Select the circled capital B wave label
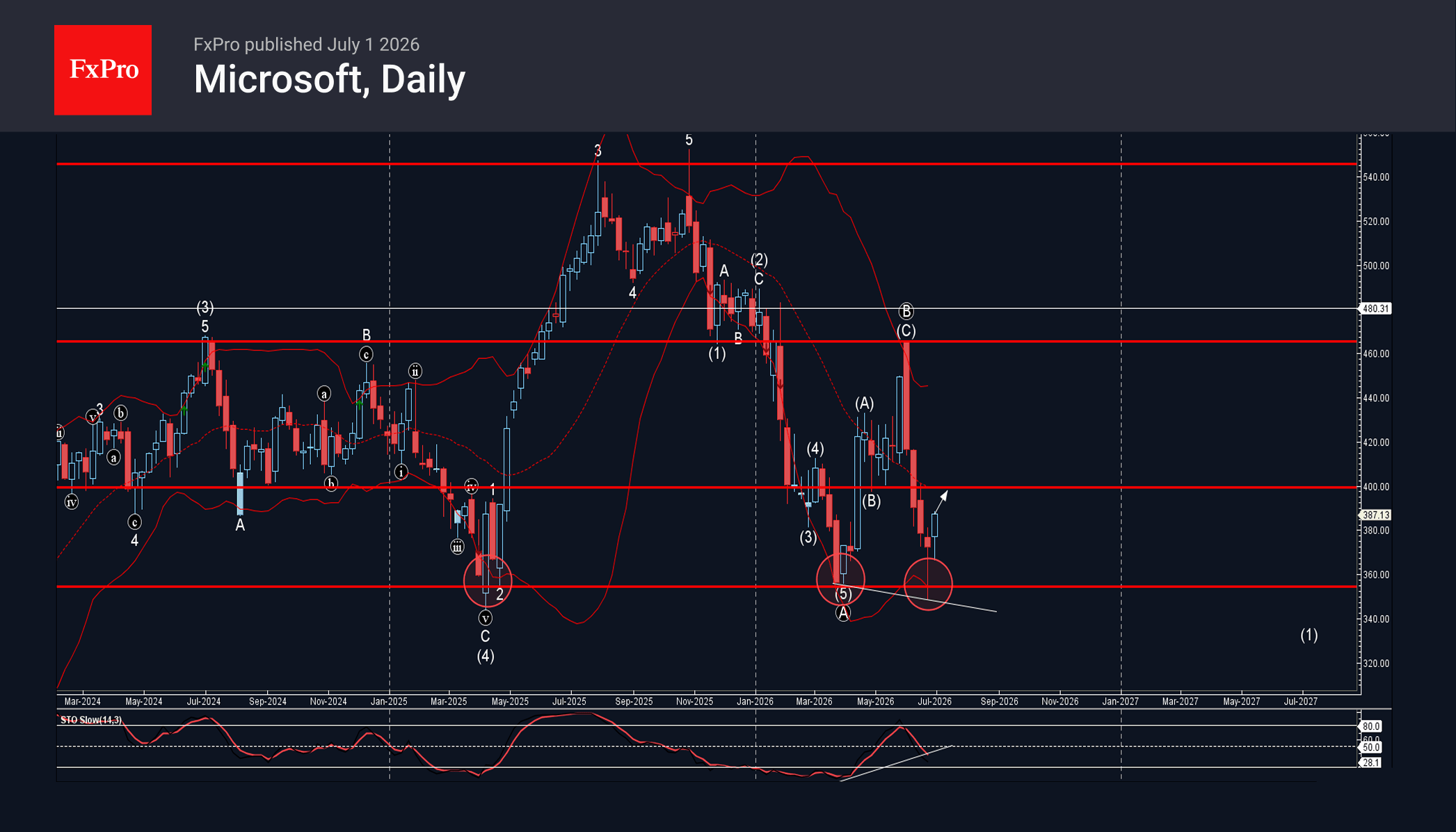 906,311
